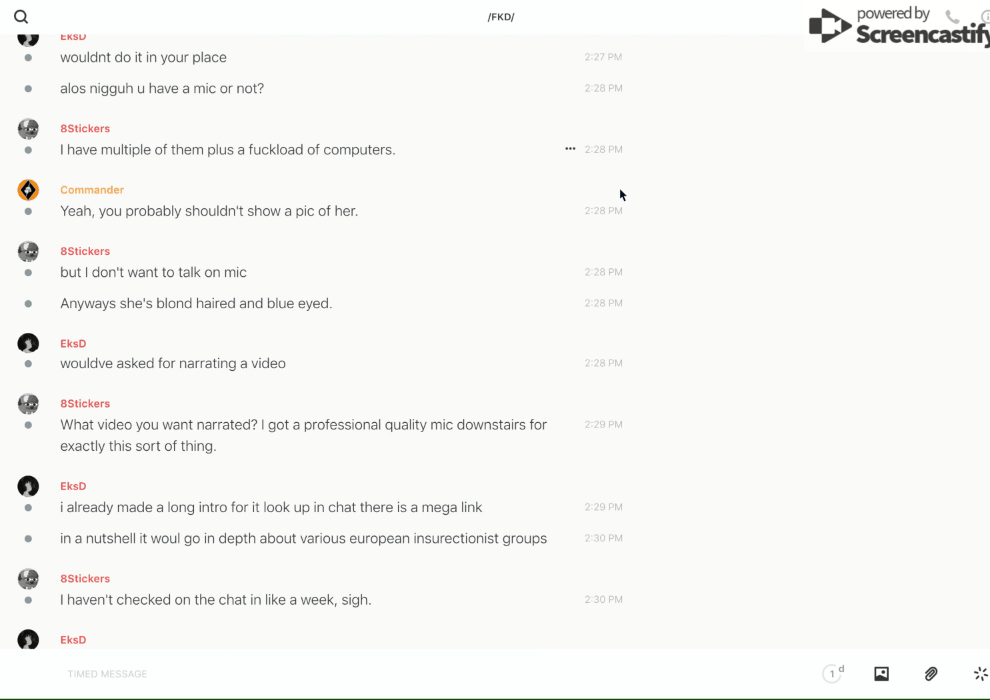The height and width of the screenshot is (700, 990).
Task: Click the message "Anyways she's blond haired"
Action: tap(196, 304)
